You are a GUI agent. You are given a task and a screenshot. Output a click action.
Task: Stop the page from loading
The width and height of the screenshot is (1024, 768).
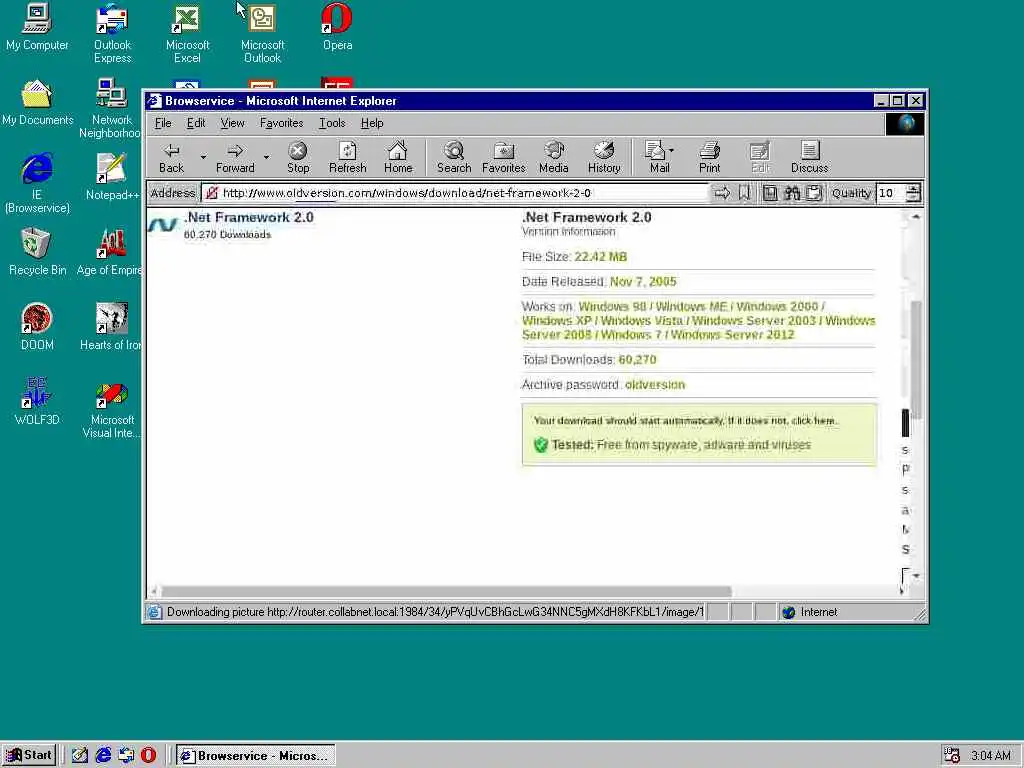[x=298, y=157]
